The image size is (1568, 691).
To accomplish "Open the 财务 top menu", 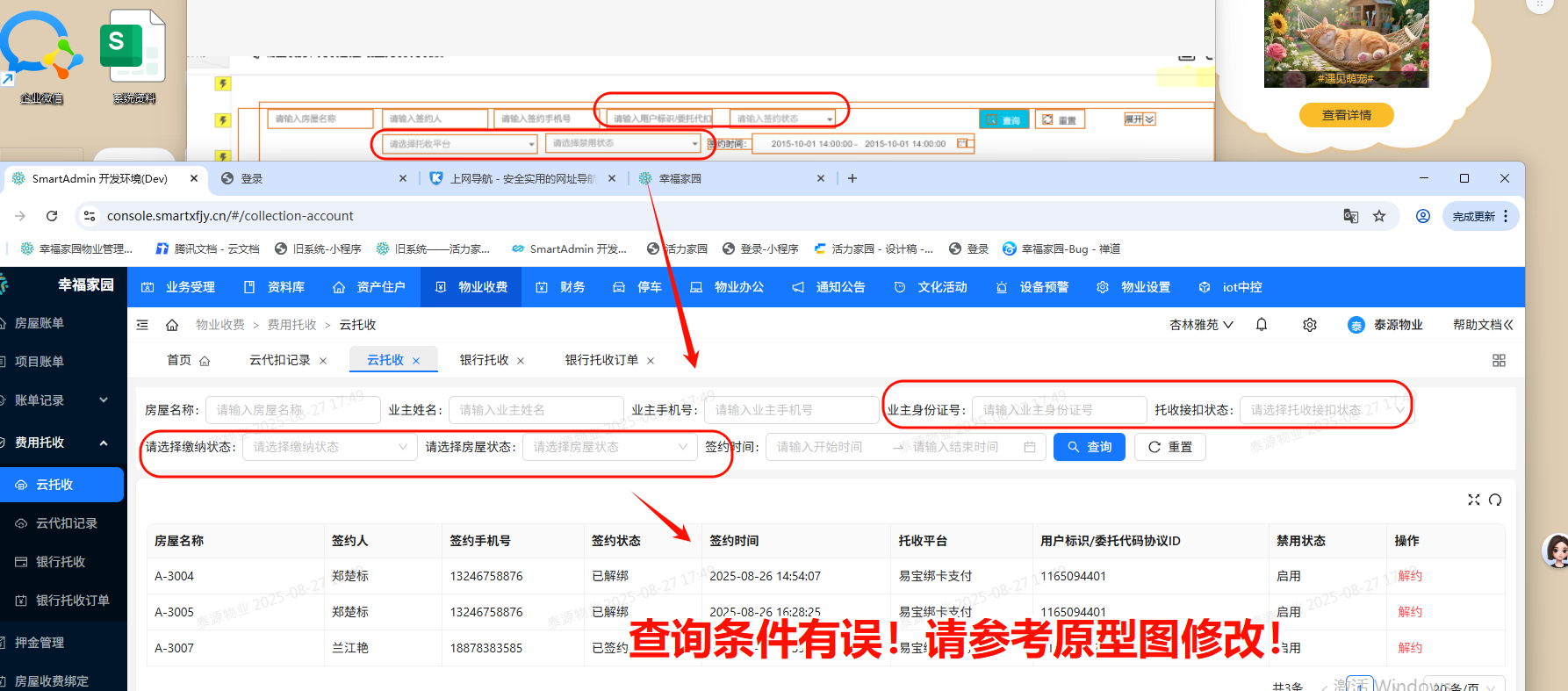I will point(562,287).
